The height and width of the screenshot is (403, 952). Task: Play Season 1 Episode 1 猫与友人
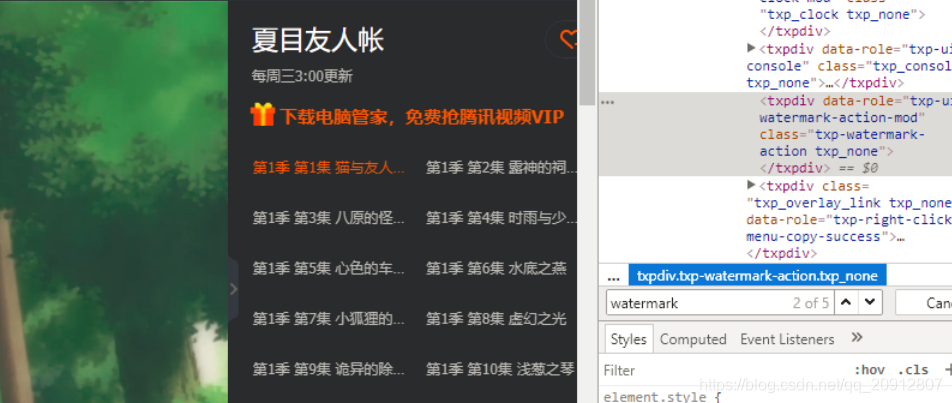[328, 168]
